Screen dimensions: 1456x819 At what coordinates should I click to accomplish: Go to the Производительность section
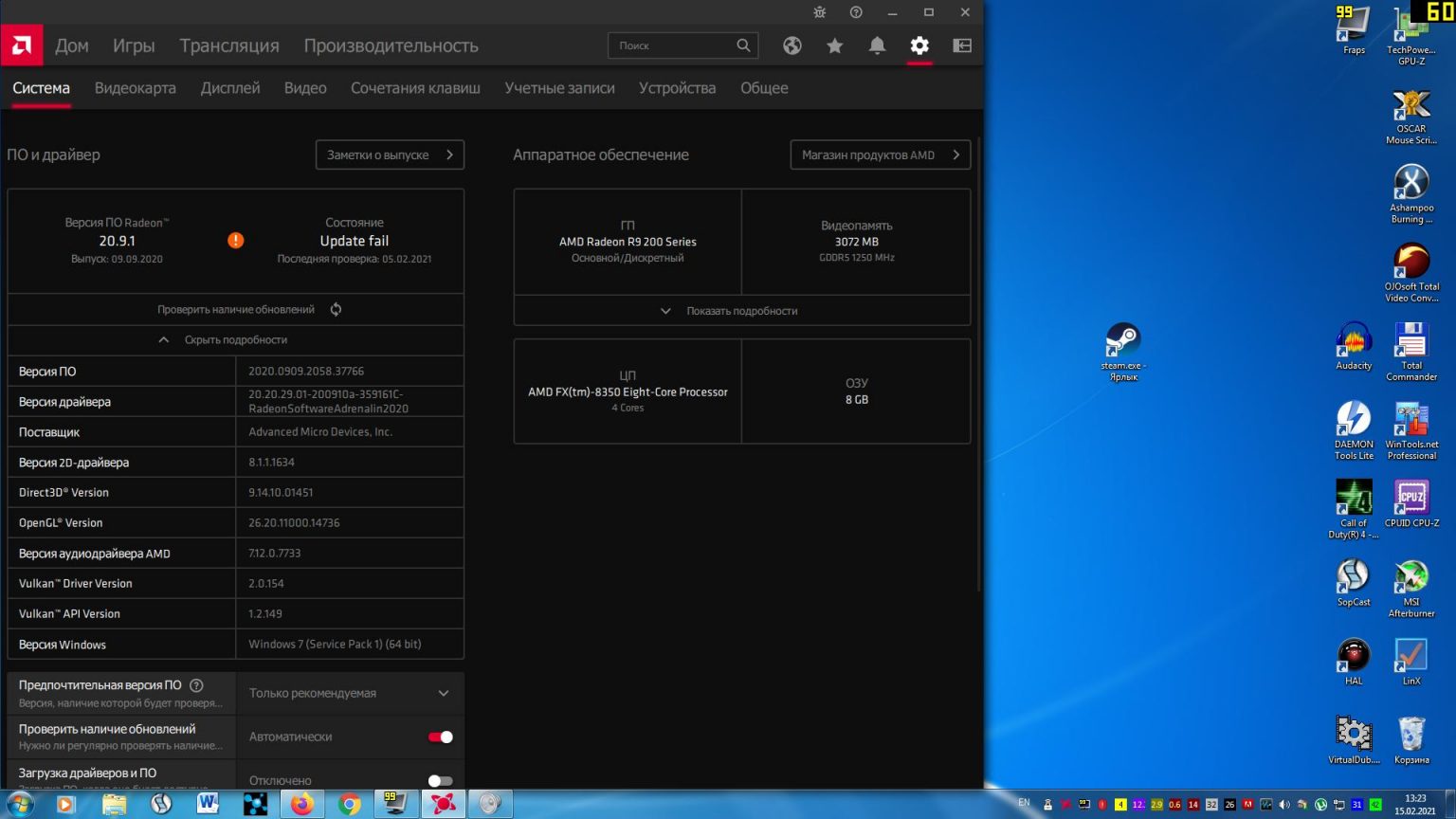click(x=391, y=45)
